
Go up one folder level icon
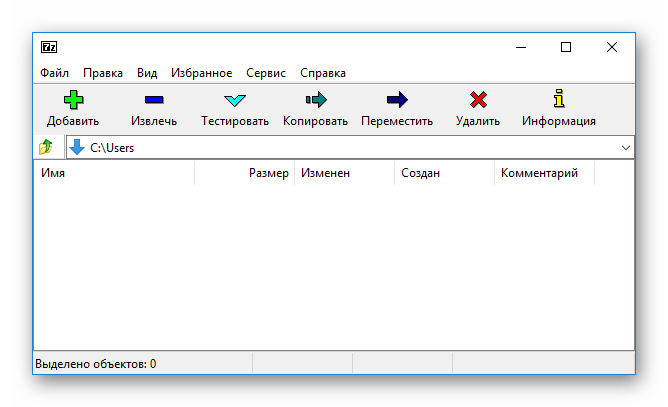click(46, 147)
